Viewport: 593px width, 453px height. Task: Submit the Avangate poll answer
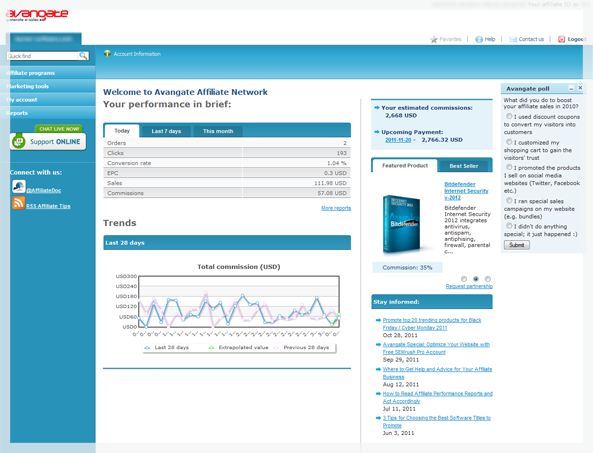click(x=517, y=245)
